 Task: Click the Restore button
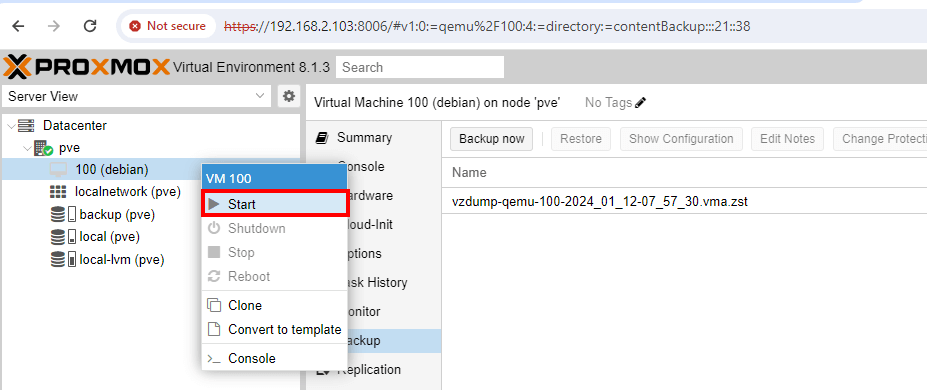(x=581, y=139)
